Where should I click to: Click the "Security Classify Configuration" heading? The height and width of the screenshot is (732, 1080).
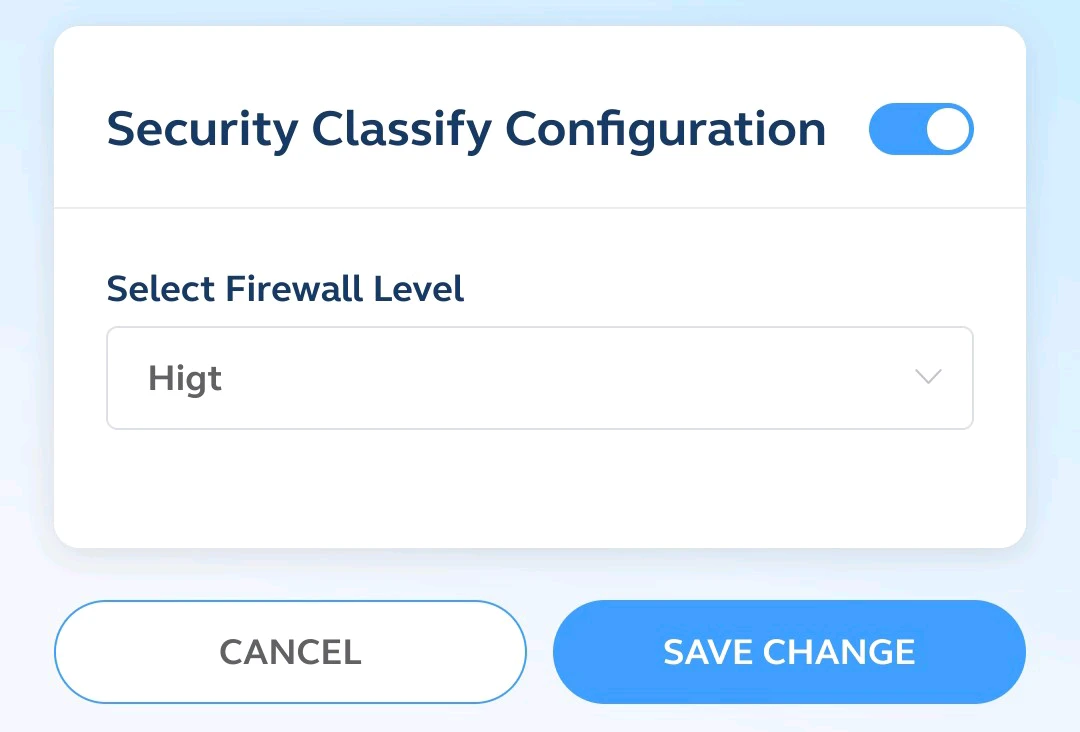pos(466,129)
